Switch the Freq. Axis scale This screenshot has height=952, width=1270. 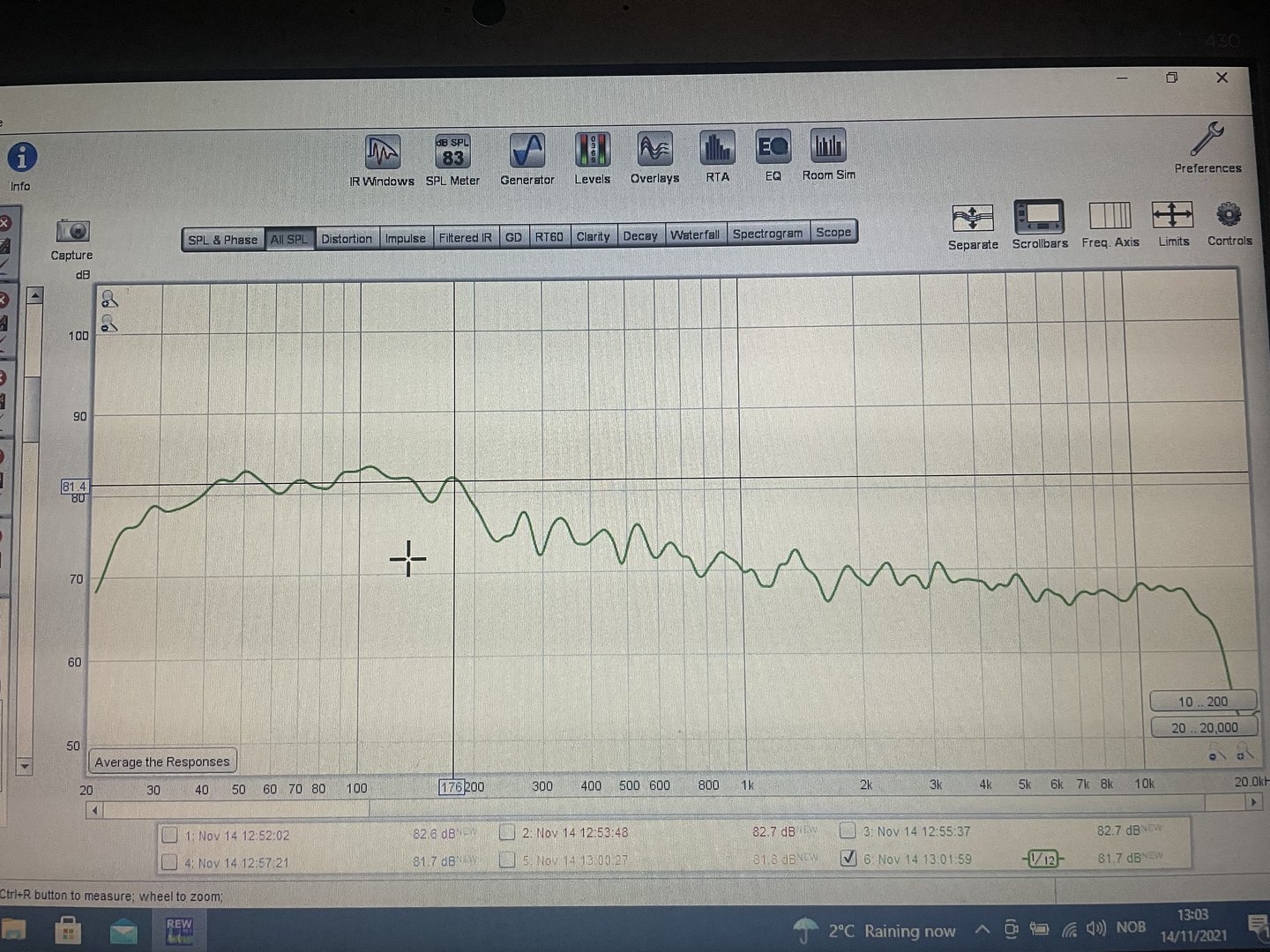coord(1110,224)
